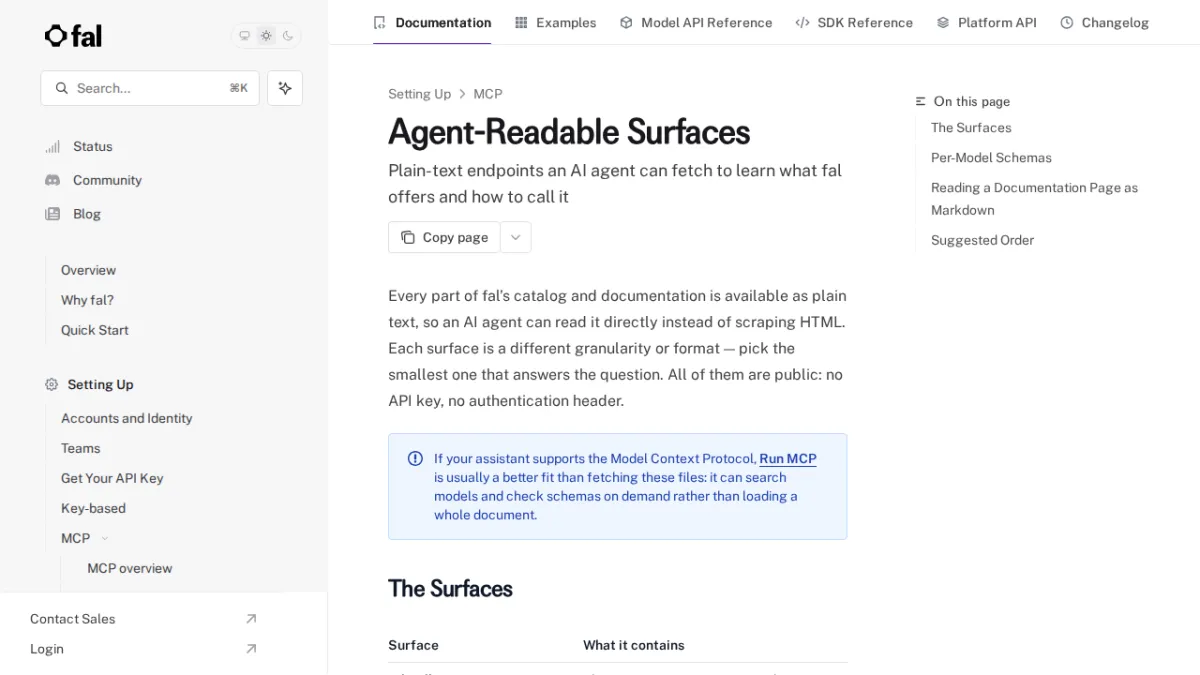Open Accounts and Identity page

[126, 418]
